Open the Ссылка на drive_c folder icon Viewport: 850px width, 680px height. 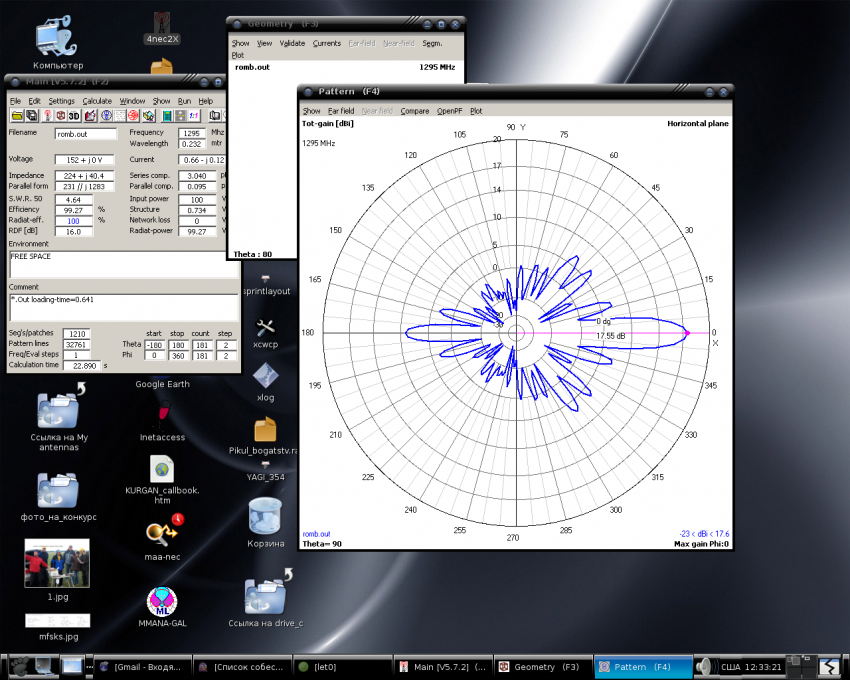click(266, 598)
